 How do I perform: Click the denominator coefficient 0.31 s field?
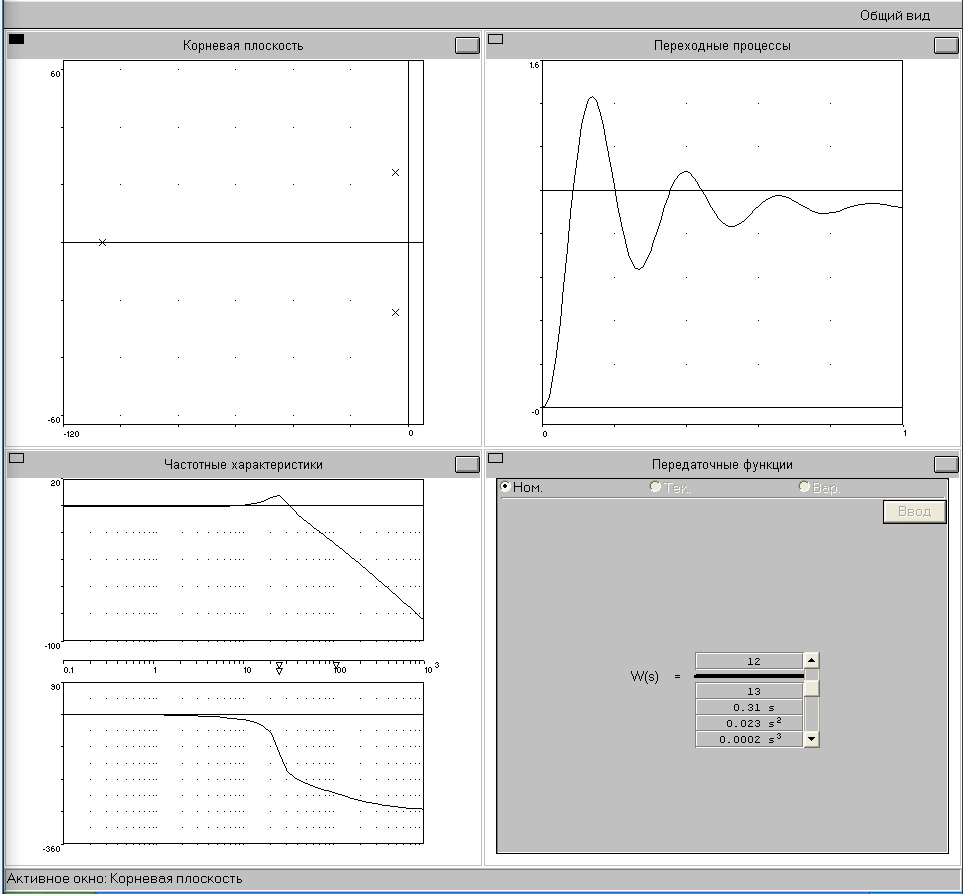pyautogui.click(x=749, y=707)
